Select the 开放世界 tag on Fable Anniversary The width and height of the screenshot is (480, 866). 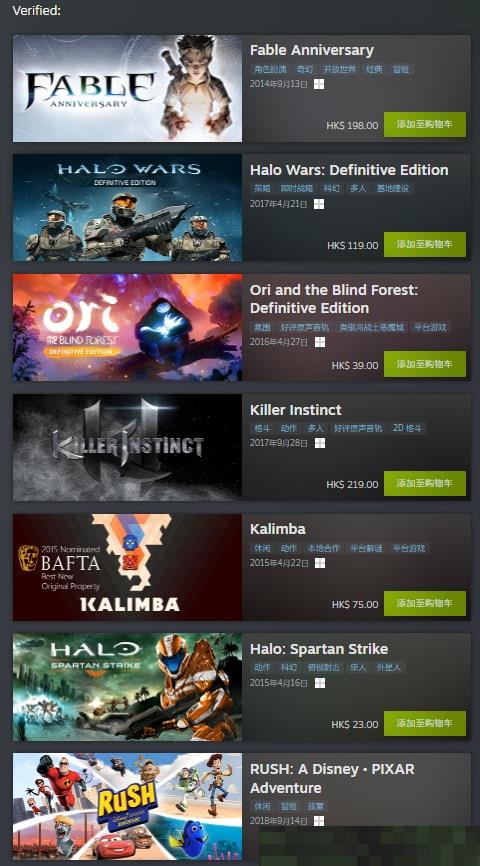click(340, 69)
